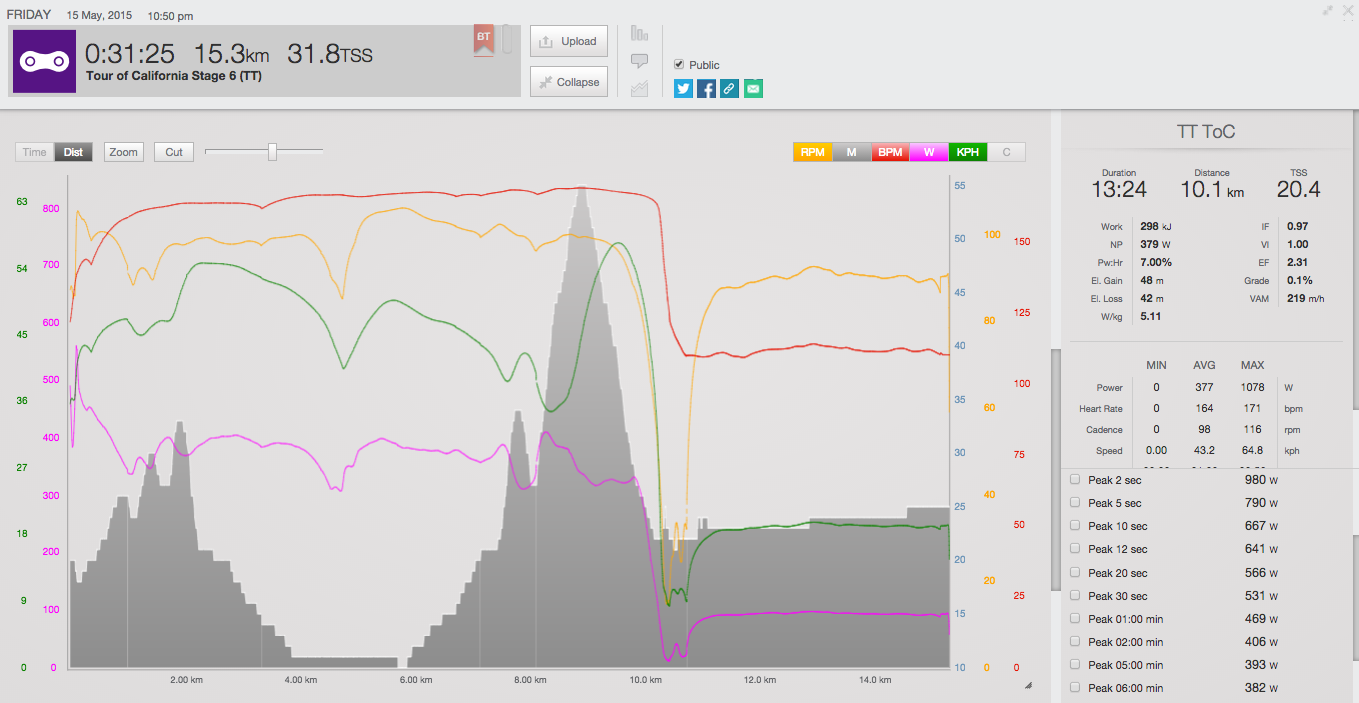Click the FRIDAY date header
The height and width of the screenshot is (703, 1359).
(x=29, y=15)
